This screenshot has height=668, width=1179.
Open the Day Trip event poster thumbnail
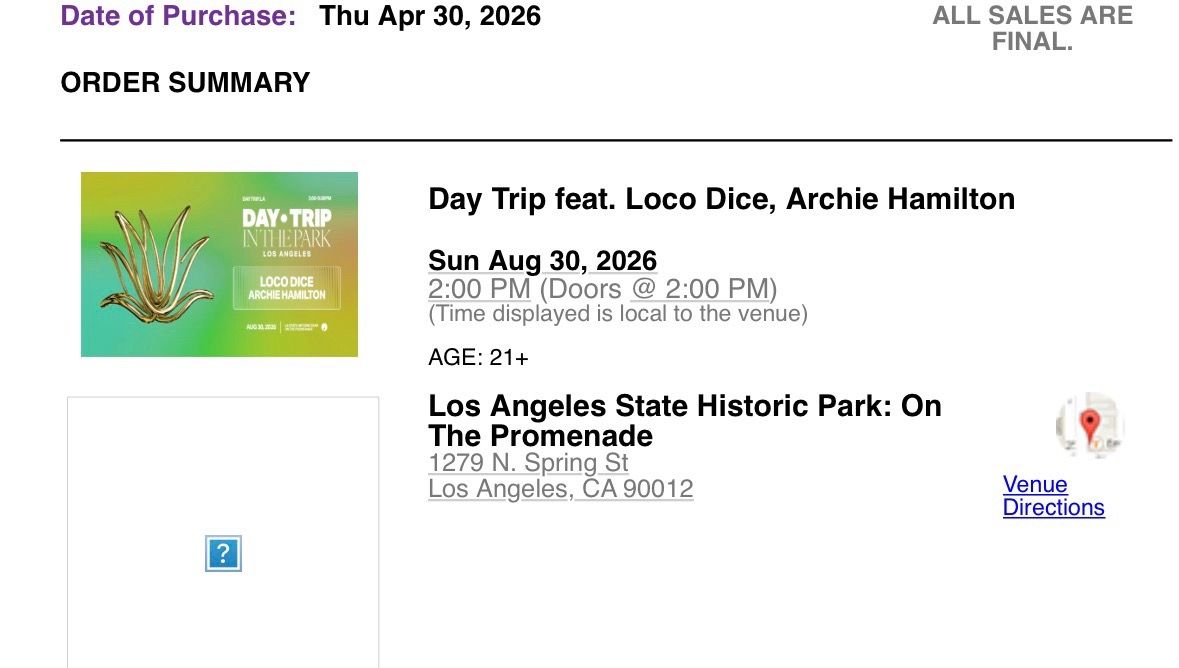[220, 265]
